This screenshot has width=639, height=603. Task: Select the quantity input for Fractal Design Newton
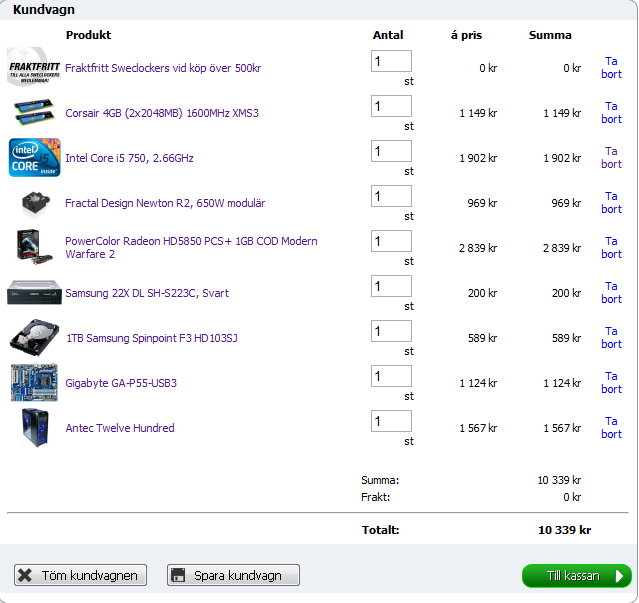tap(391, 196)
